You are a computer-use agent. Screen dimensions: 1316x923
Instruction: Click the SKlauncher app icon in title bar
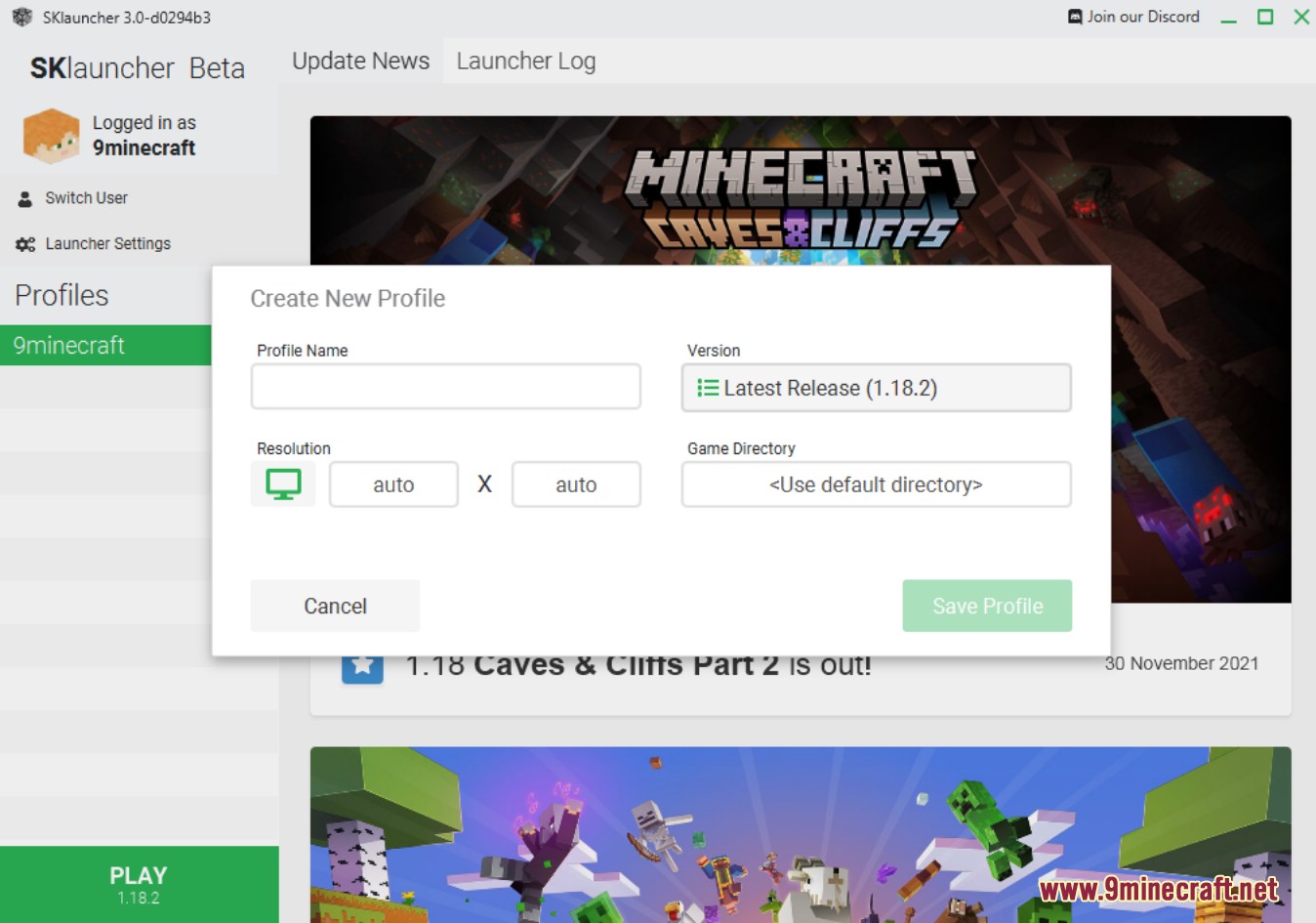[21, 17]
